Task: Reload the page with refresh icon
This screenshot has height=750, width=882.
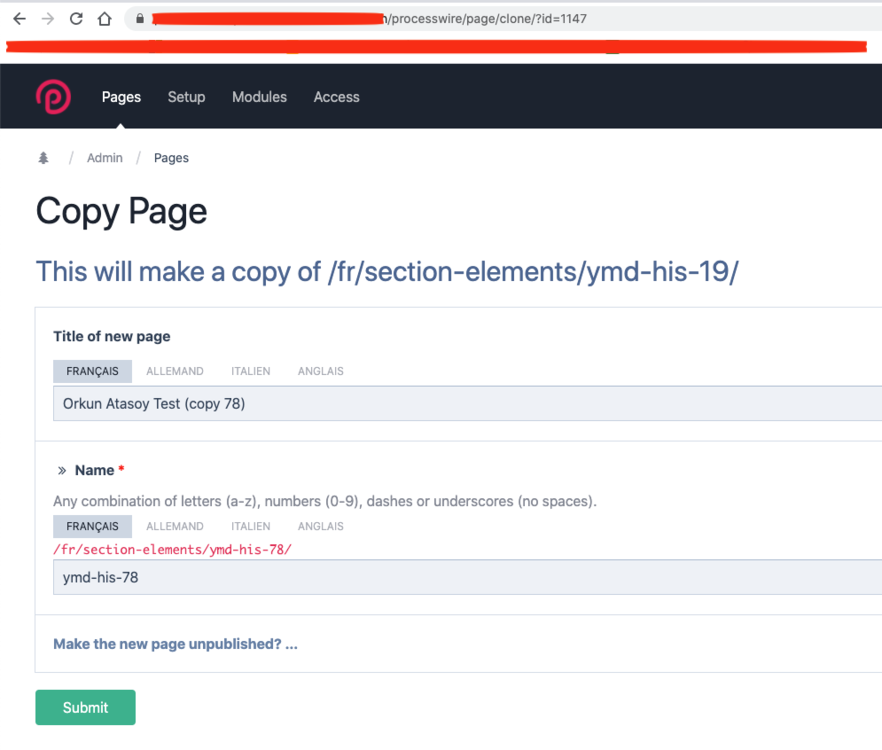Action: [x=76, y=18]
